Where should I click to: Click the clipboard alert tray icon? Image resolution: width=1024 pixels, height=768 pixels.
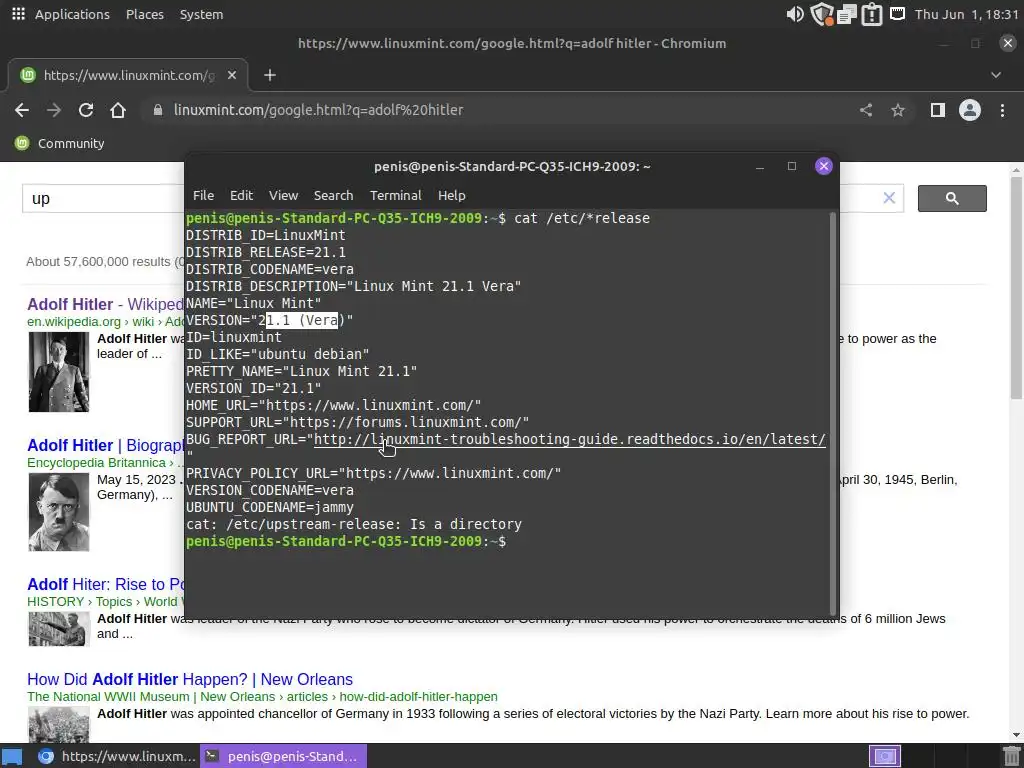click(872, 14)
